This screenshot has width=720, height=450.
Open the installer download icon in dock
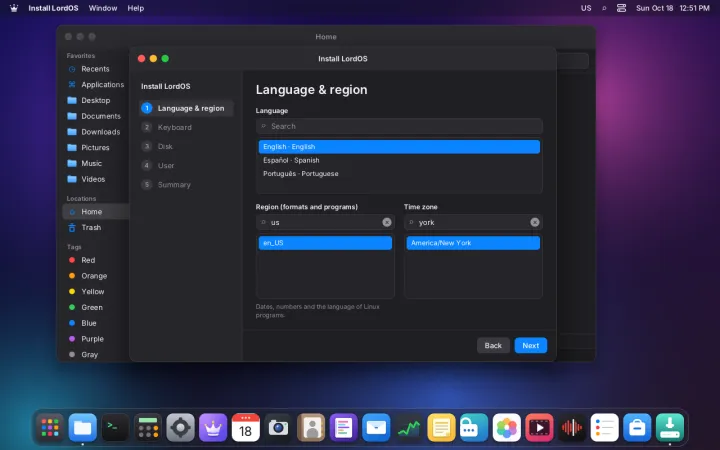(669, 428)
